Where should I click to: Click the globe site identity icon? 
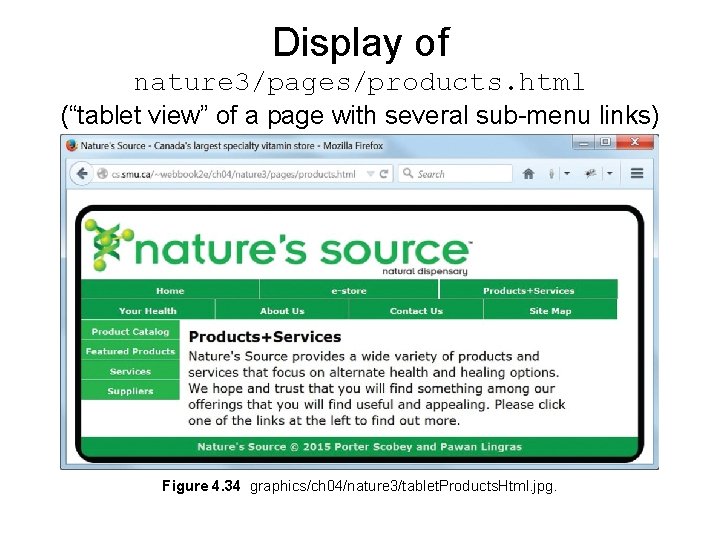pyautogui.click(x=102, y=174)
